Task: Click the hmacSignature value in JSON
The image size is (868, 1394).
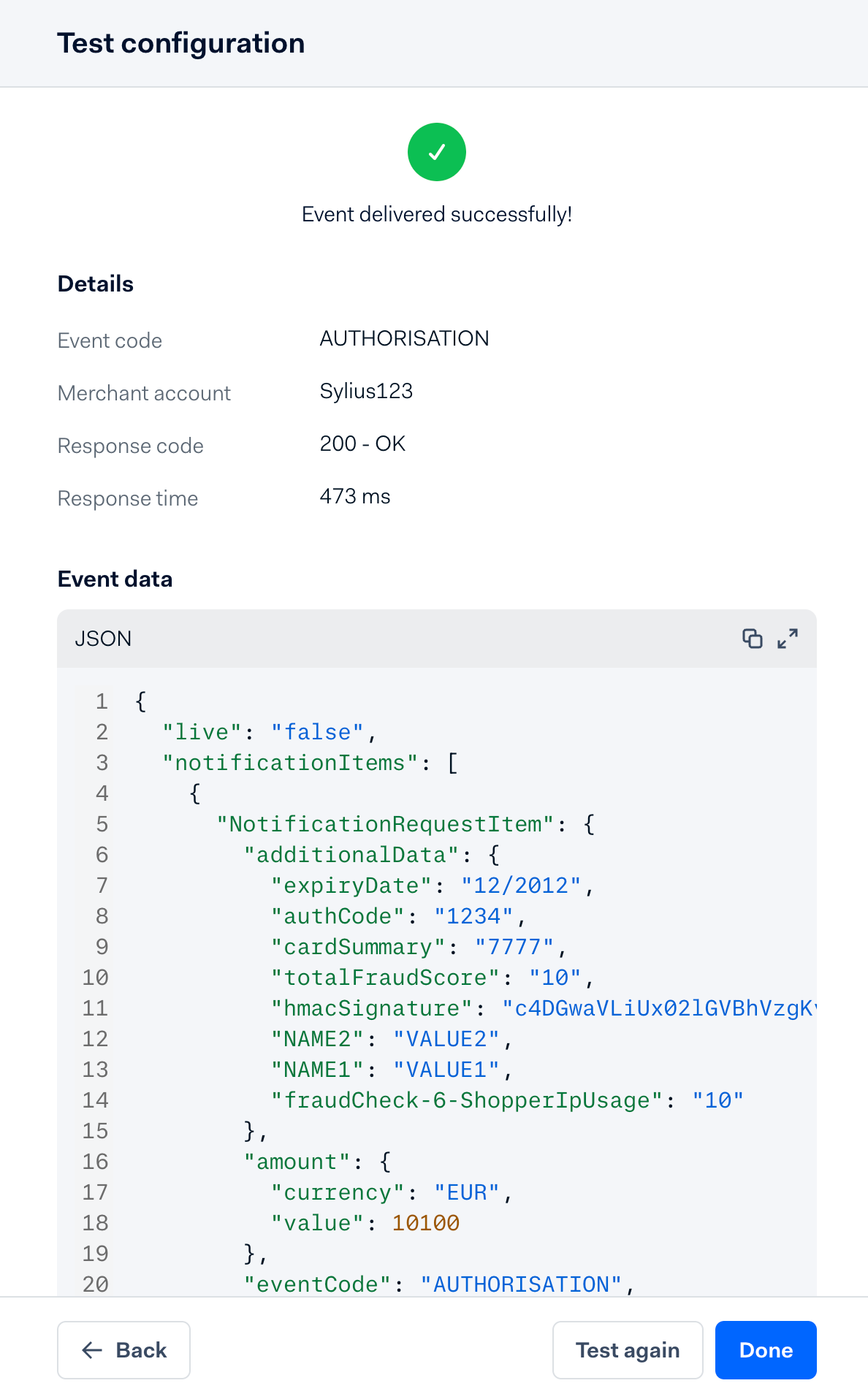Action: click(x=658, y=1008)
